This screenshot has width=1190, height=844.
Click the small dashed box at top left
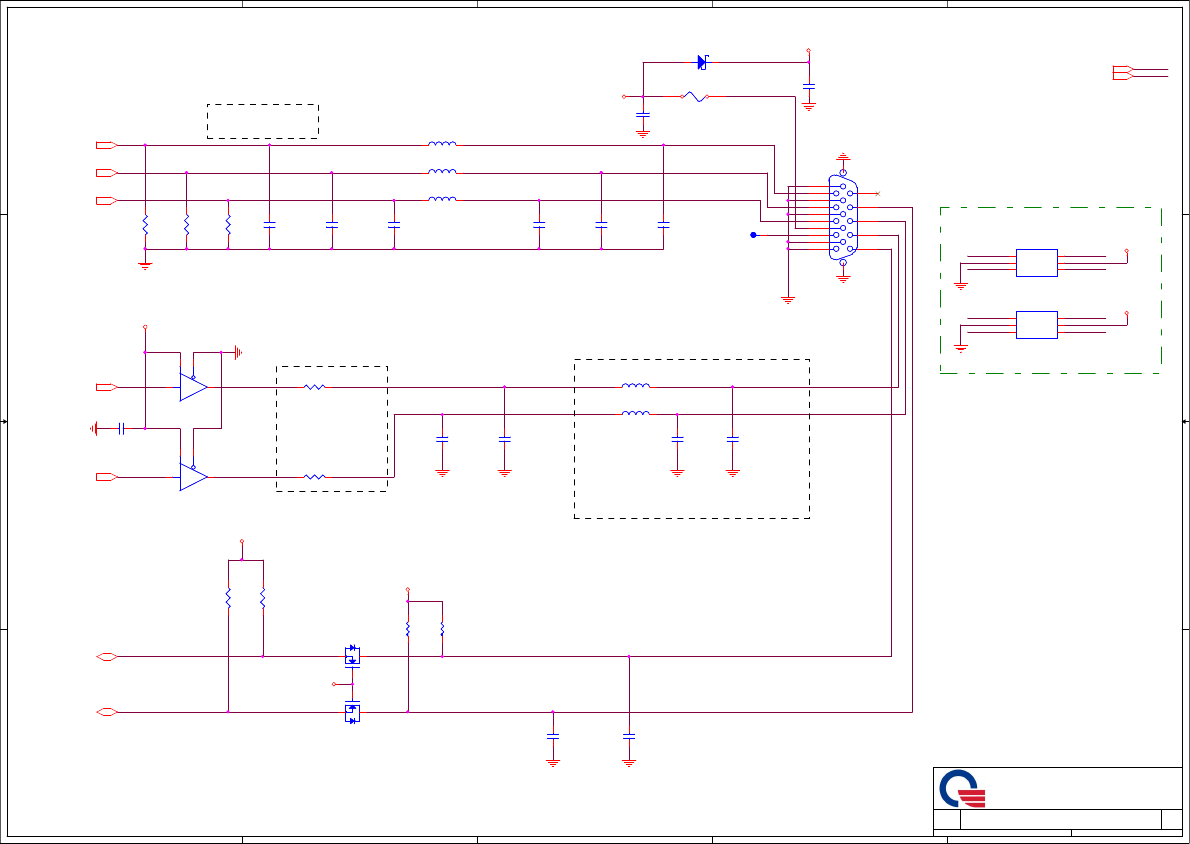263,121
